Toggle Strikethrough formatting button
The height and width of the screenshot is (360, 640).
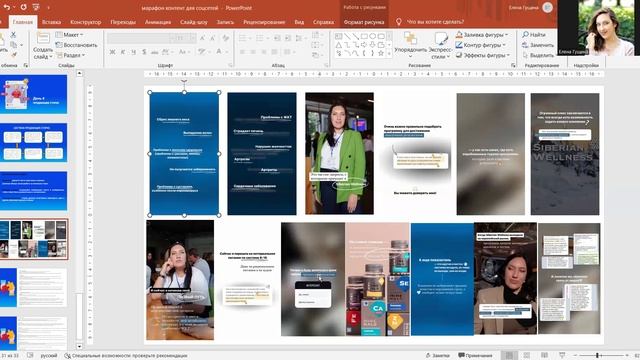pos(155,52)
